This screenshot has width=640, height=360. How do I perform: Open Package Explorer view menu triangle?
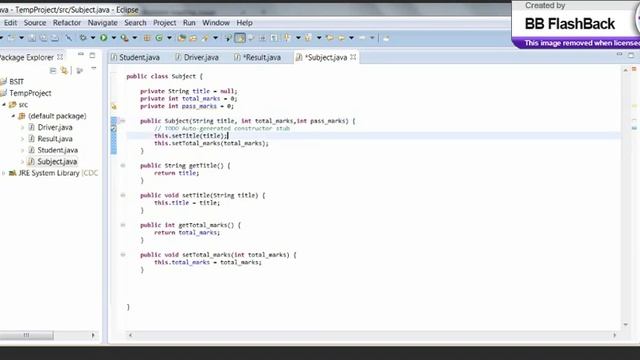pyautogui.click(x=93, y=69)
